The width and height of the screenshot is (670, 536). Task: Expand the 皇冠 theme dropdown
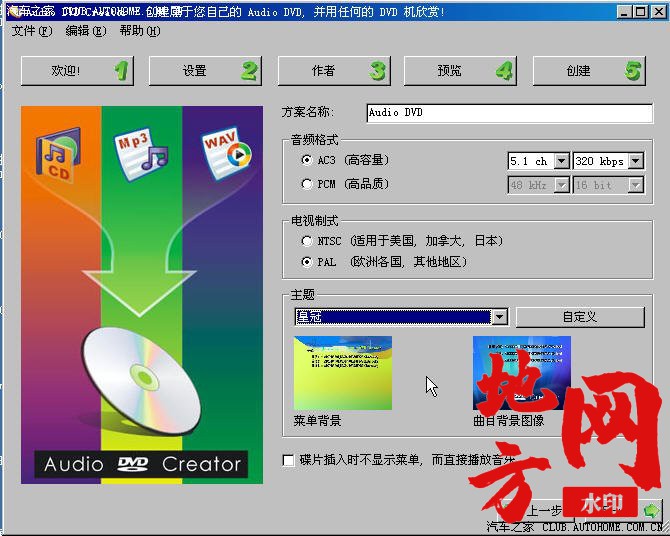point(499,317)
